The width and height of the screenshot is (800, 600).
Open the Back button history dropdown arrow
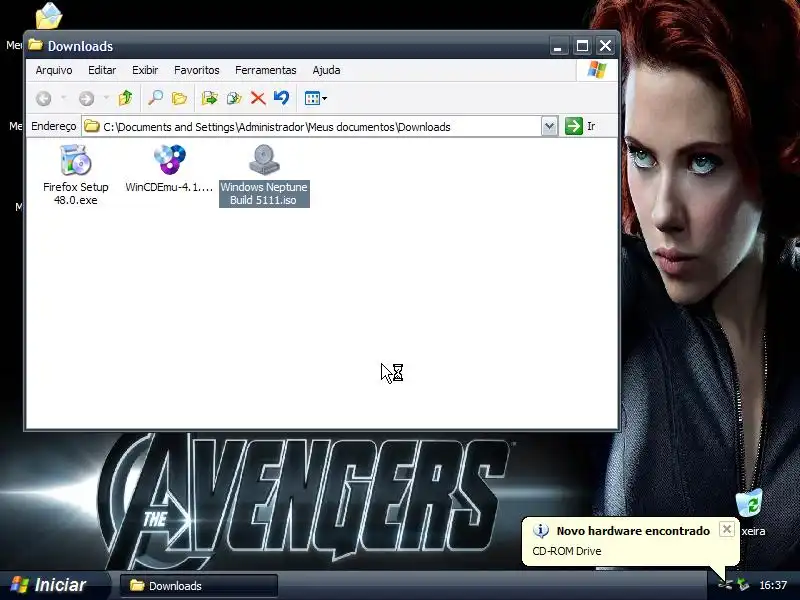(x=63, y=97)
